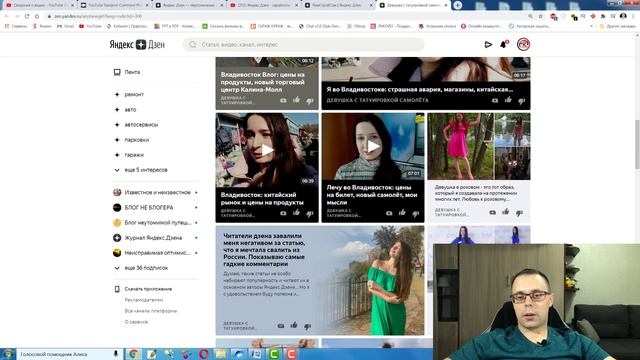Open comments on Владивосток Блог Калина-Молл card
The width and height of the screenshot is (640, 360).
(x=283, y=100)
